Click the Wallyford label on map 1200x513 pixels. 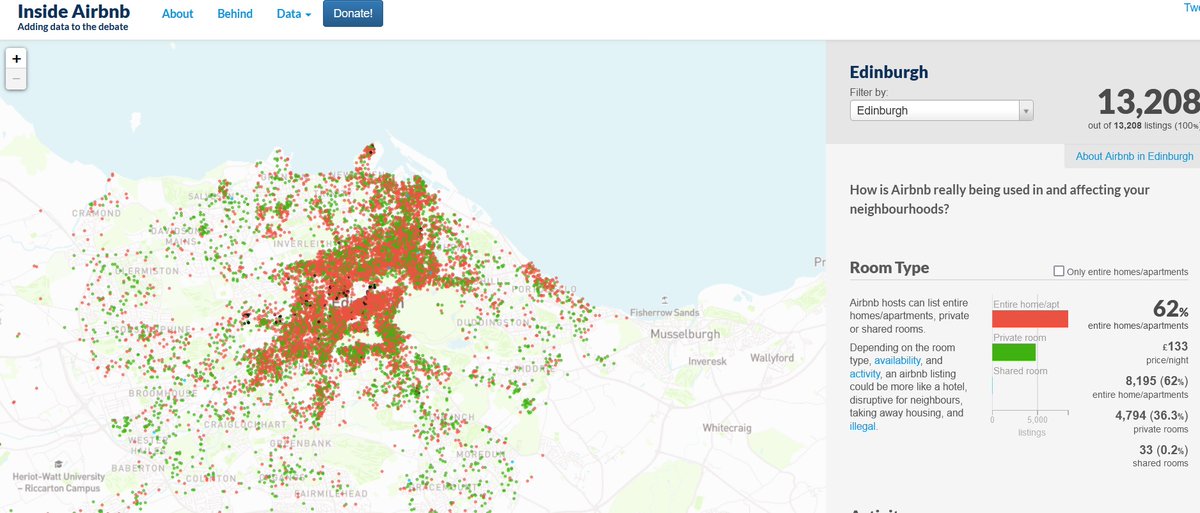(771, 358)
